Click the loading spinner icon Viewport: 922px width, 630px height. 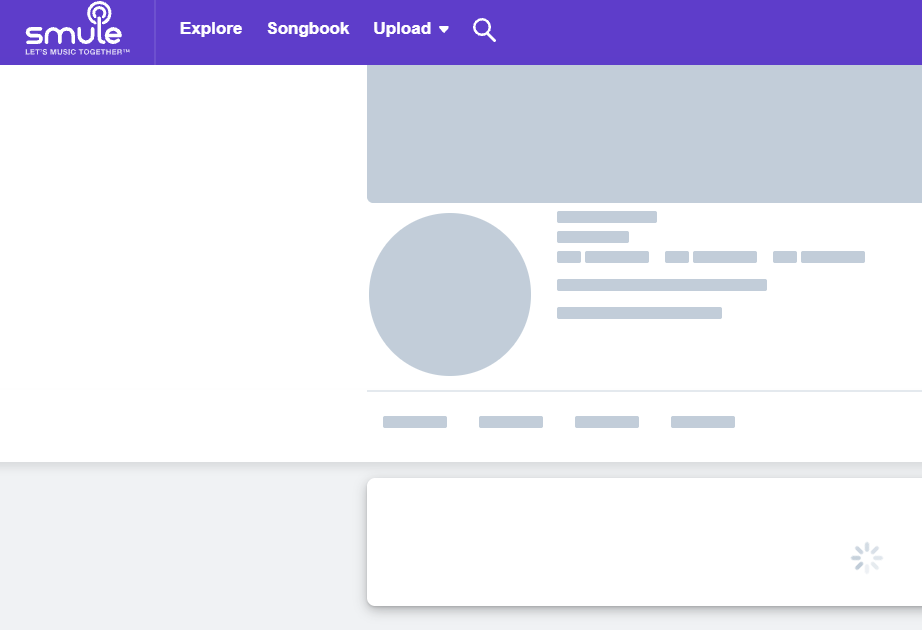pyautogui.click(x=866, y=558)
